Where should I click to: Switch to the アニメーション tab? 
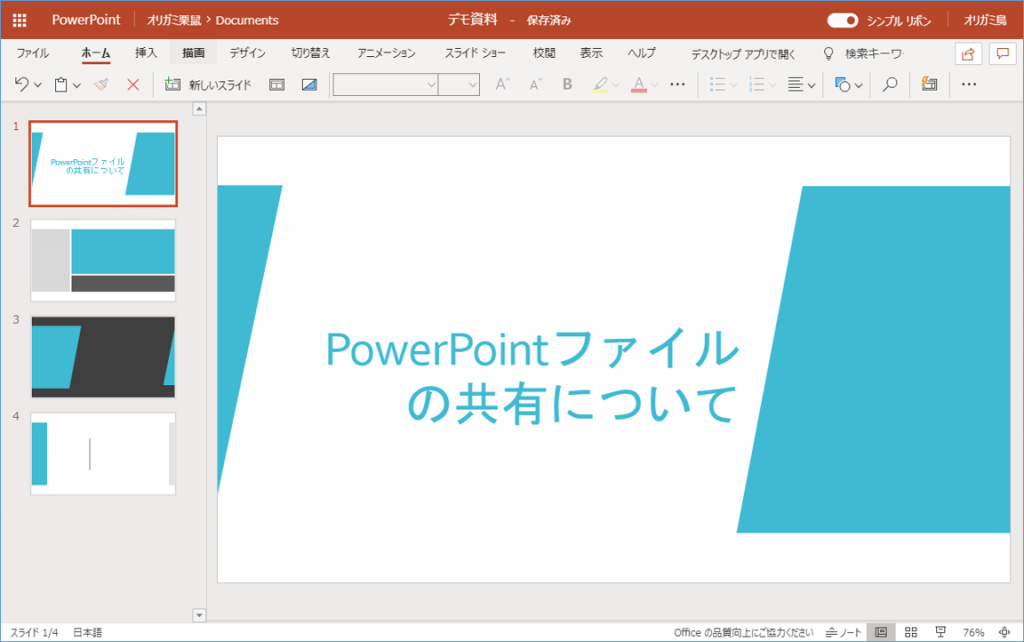pyautogui.click(x=387, y=54)
